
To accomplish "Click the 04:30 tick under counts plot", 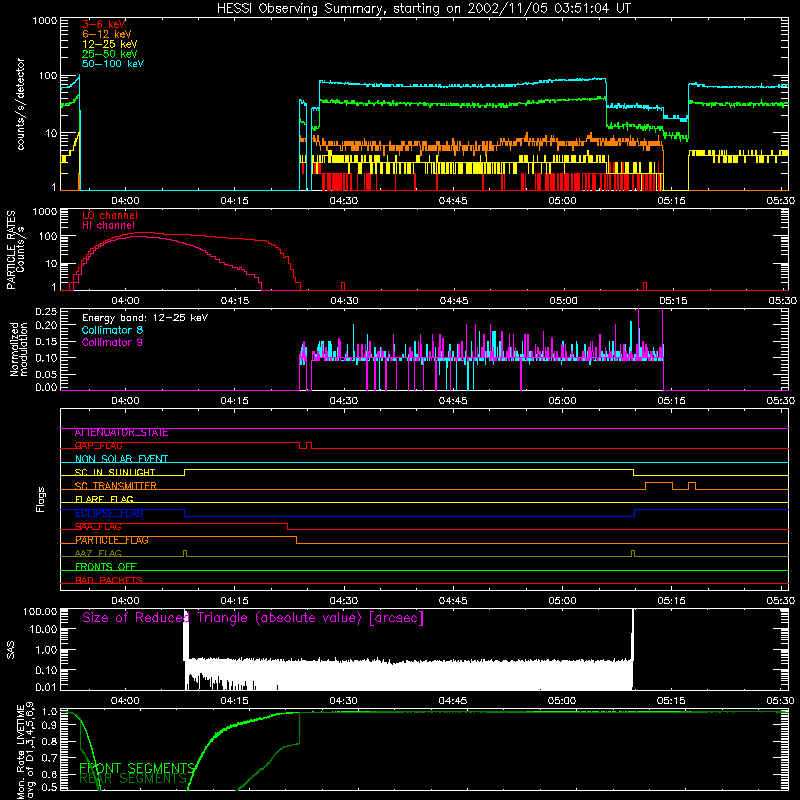I will coord(344,201).
